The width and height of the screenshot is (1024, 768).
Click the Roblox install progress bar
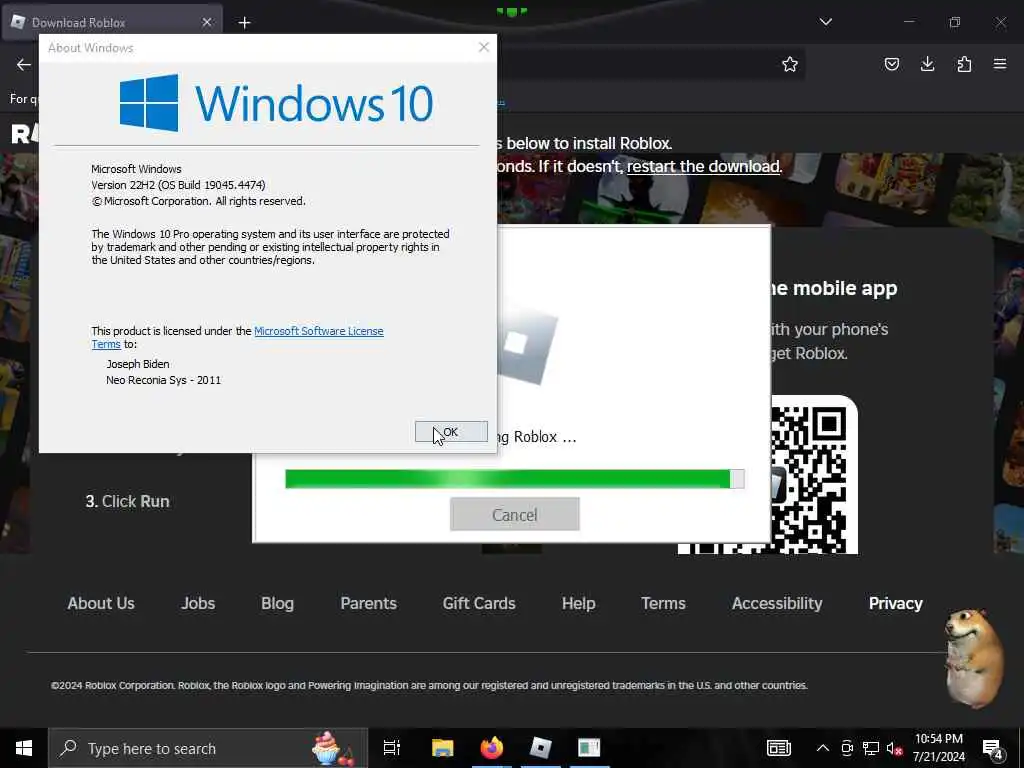[x=515, y=479]
